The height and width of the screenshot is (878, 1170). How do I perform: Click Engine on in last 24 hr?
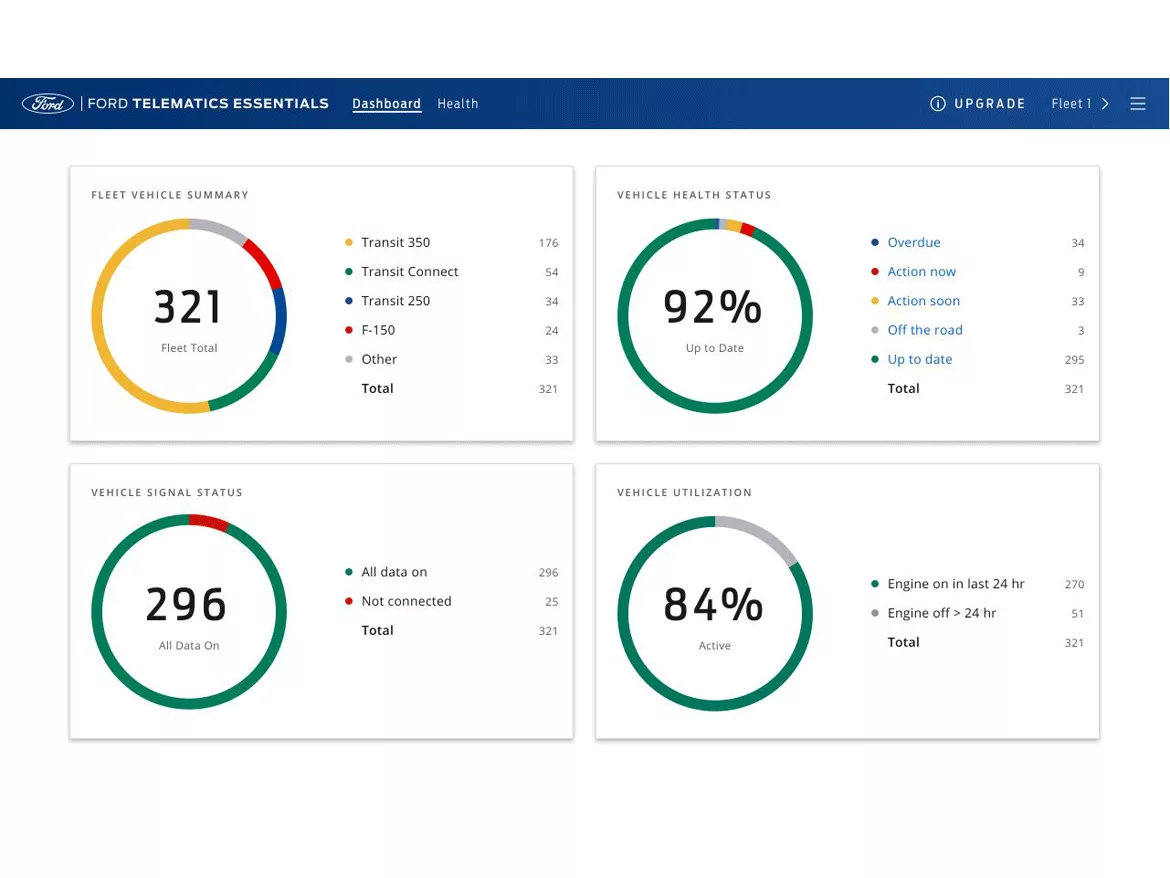tap(956, 584)
